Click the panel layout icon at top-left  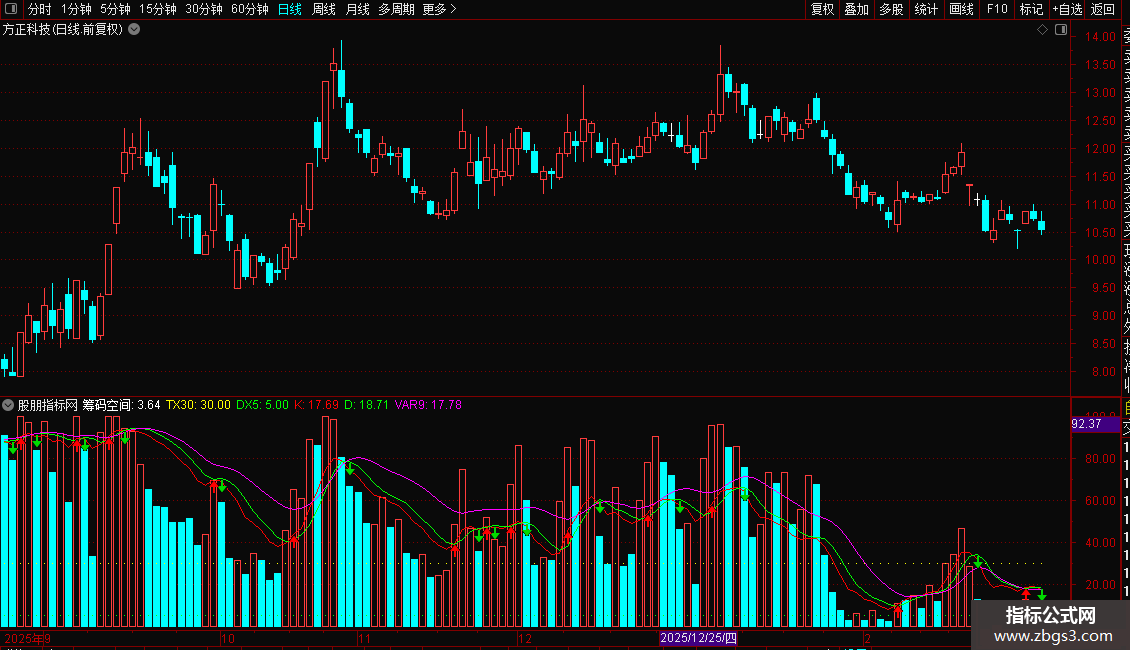(11, 9)
